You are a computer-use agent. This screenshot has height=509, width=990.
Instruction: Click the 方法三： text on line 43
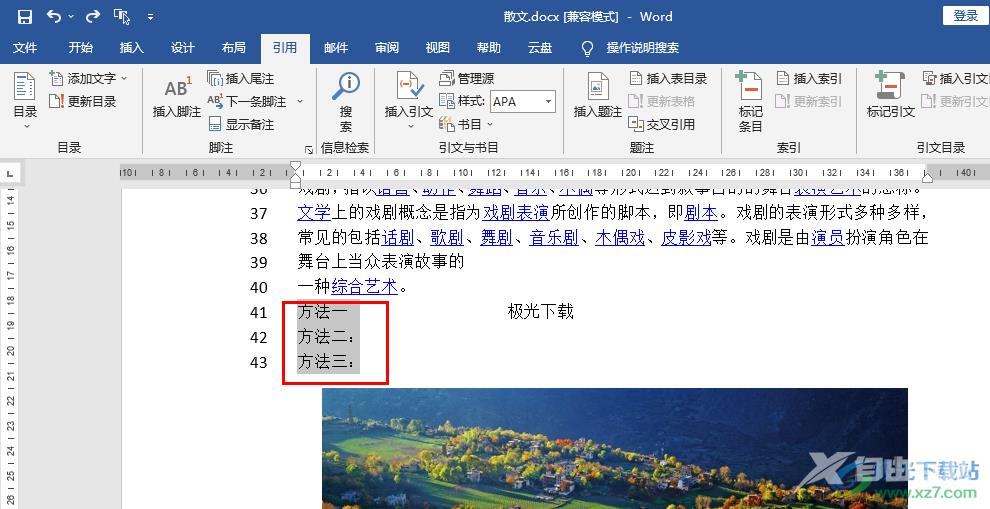(326, 361)
